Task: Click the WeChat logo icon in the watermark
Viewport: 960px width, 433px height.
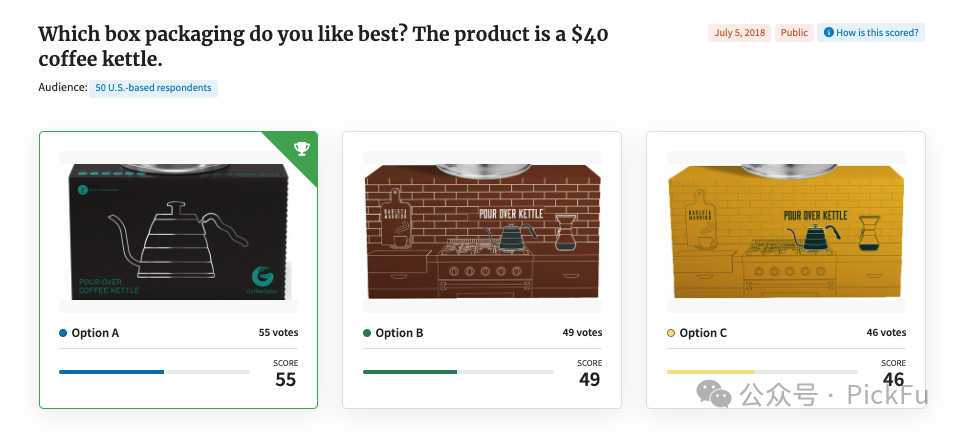Action: (721, 395)
